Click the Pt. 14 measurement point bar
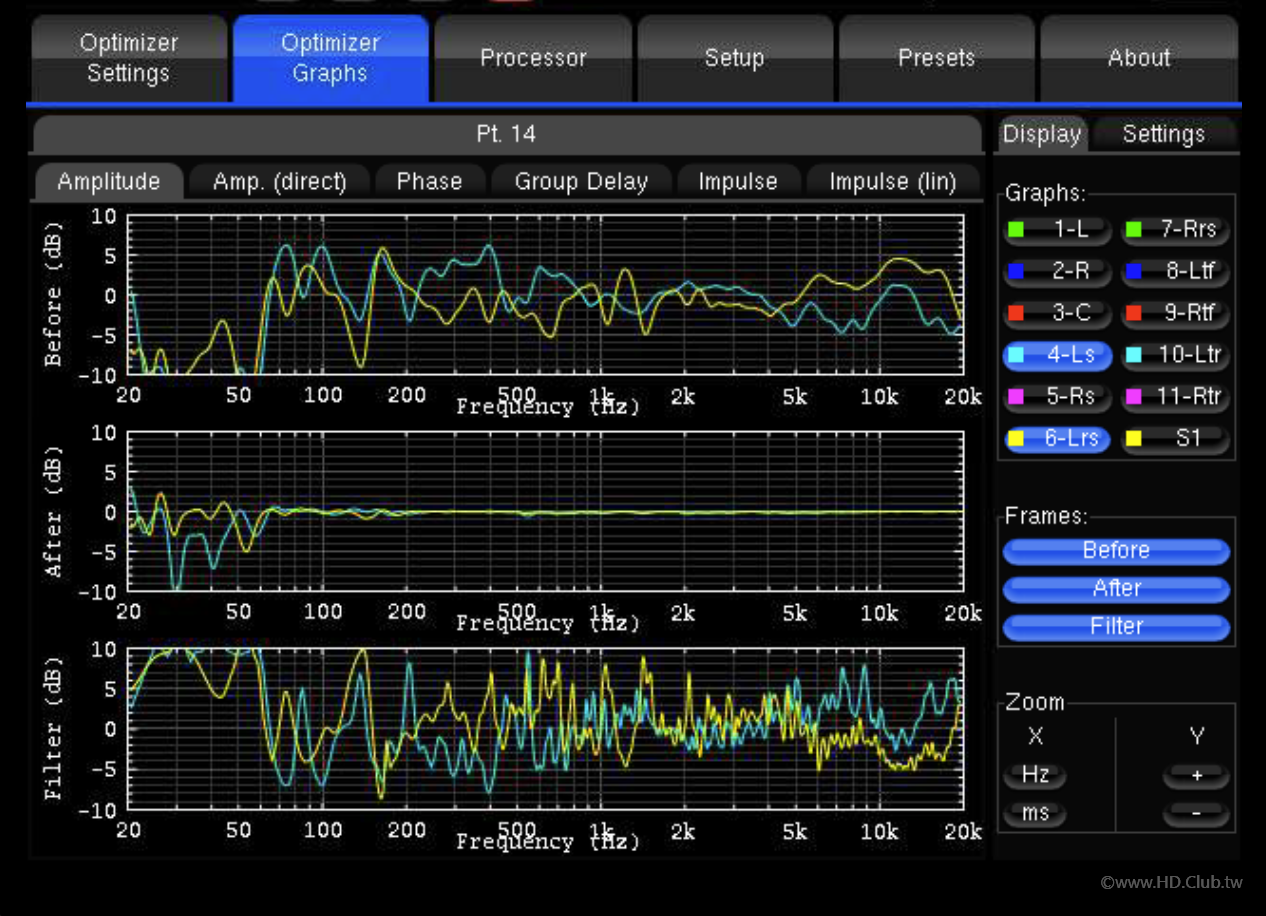This screenshot has width=1266, height=916. click(x=507, y=134)
